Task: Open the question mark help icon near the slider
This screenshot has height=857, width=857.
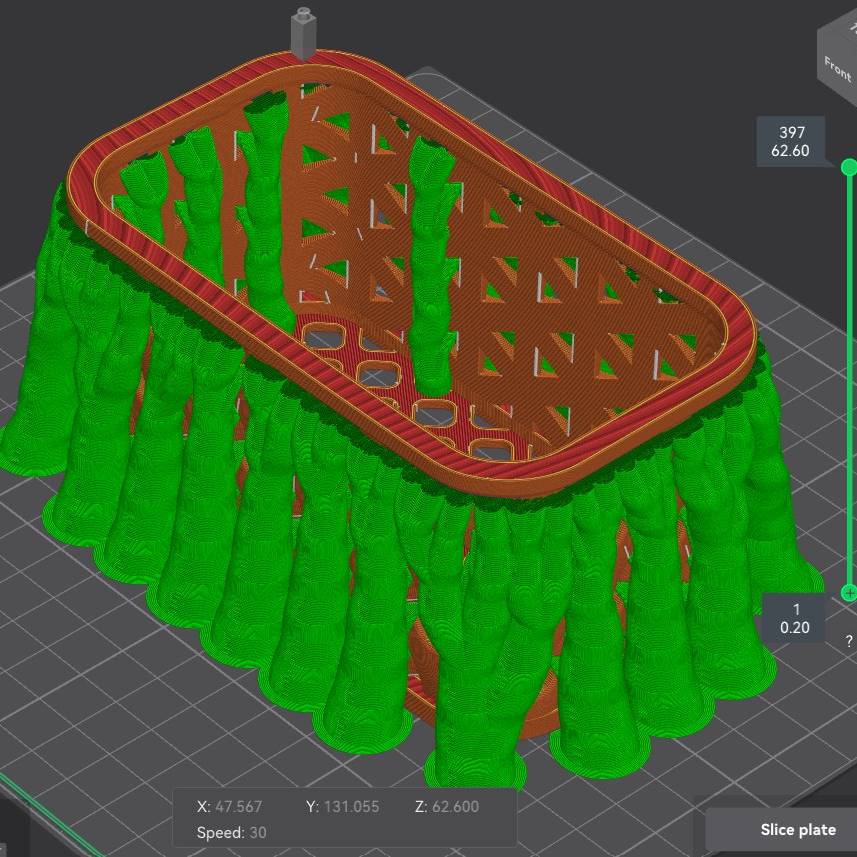Action: tap(849, 641)
